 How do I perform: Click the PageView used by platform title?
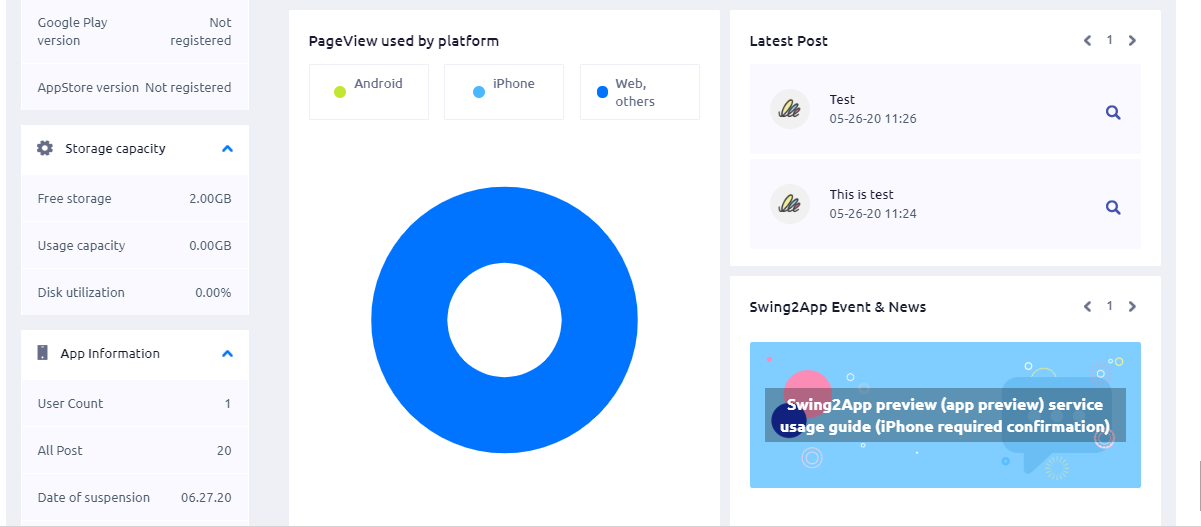[x=404, y=41]
